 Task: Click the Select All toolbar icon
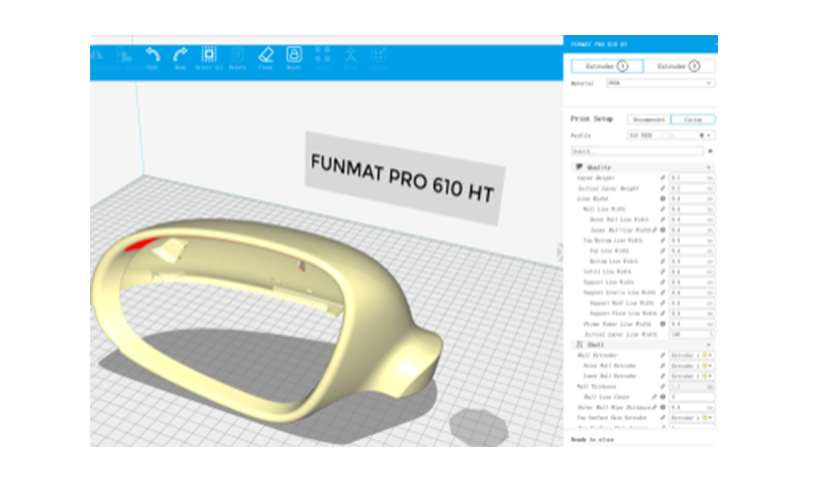209,57
